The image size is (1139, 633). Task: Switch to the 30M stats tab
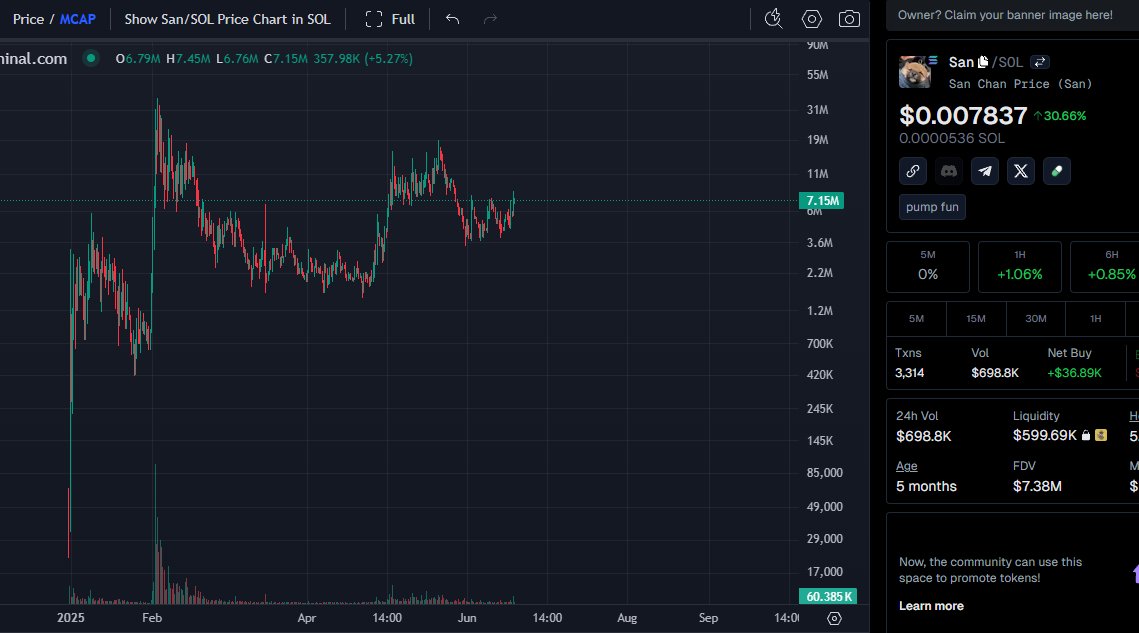pos(1035,318)
